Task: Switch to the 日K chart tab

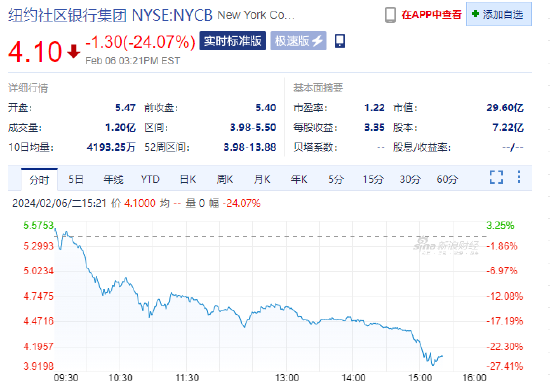Action: 188,180
